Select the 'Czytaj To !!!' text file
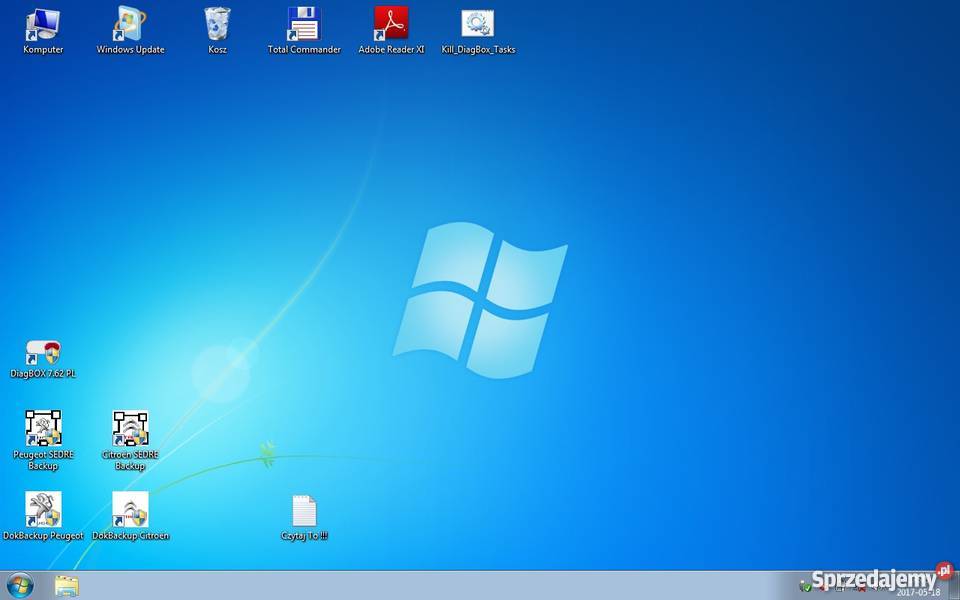This screenshot has width=960, height=600. (304, 512)
